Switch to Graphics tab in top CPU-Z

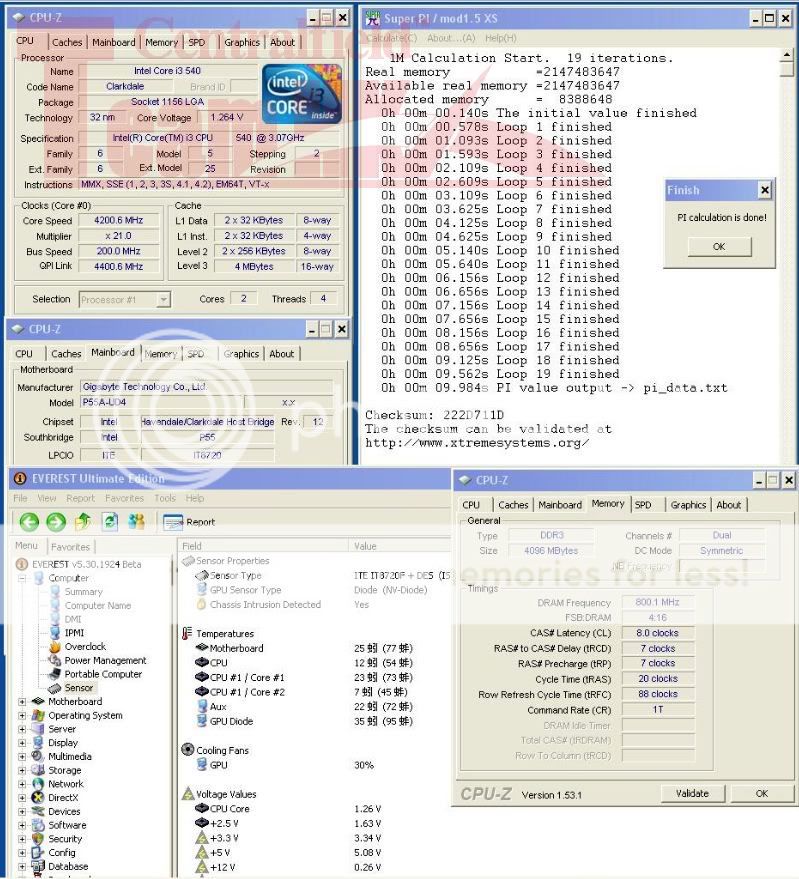[x=242, y=42]
